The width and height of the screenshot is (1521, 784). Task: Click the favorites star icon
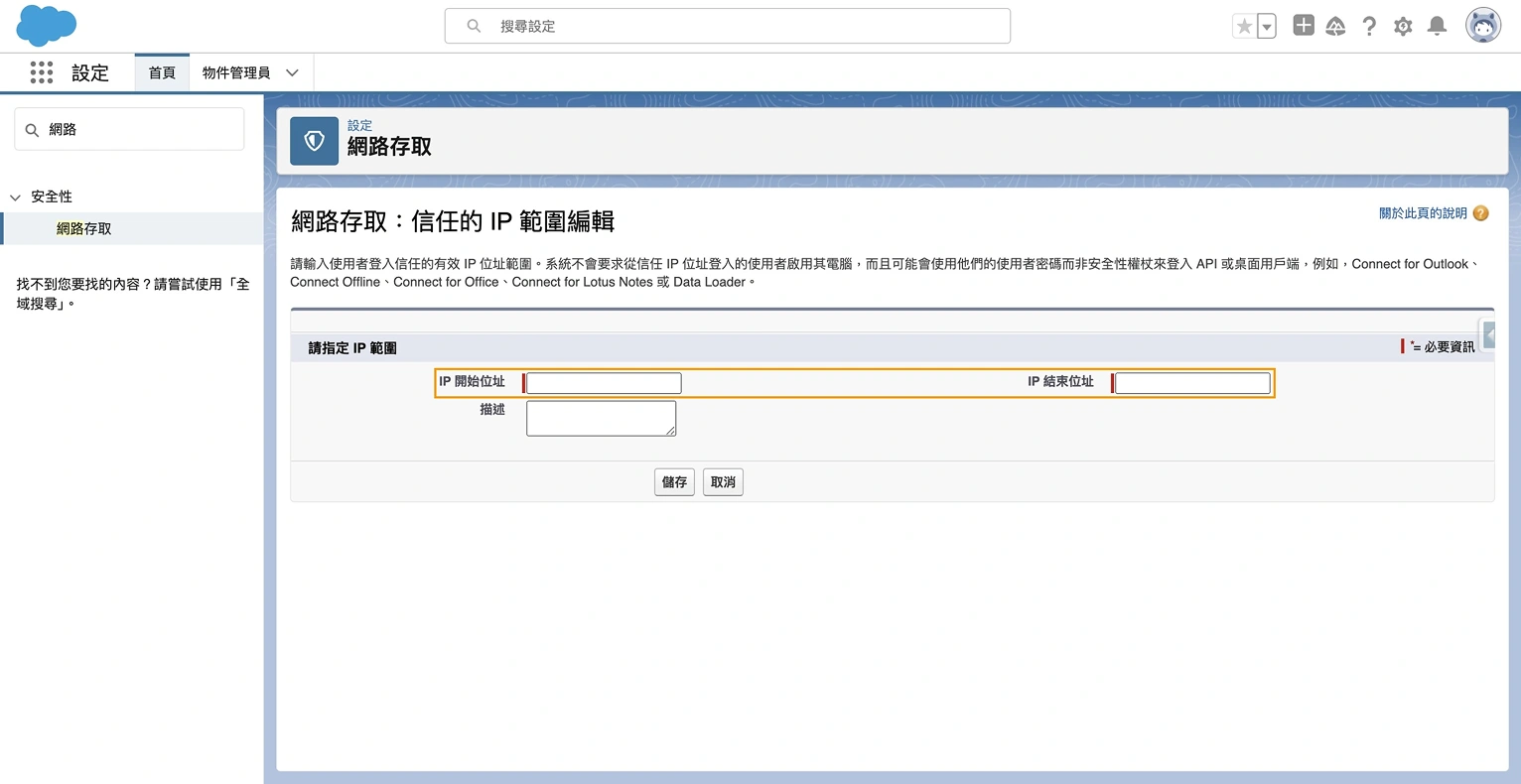tap(1245, 25)
